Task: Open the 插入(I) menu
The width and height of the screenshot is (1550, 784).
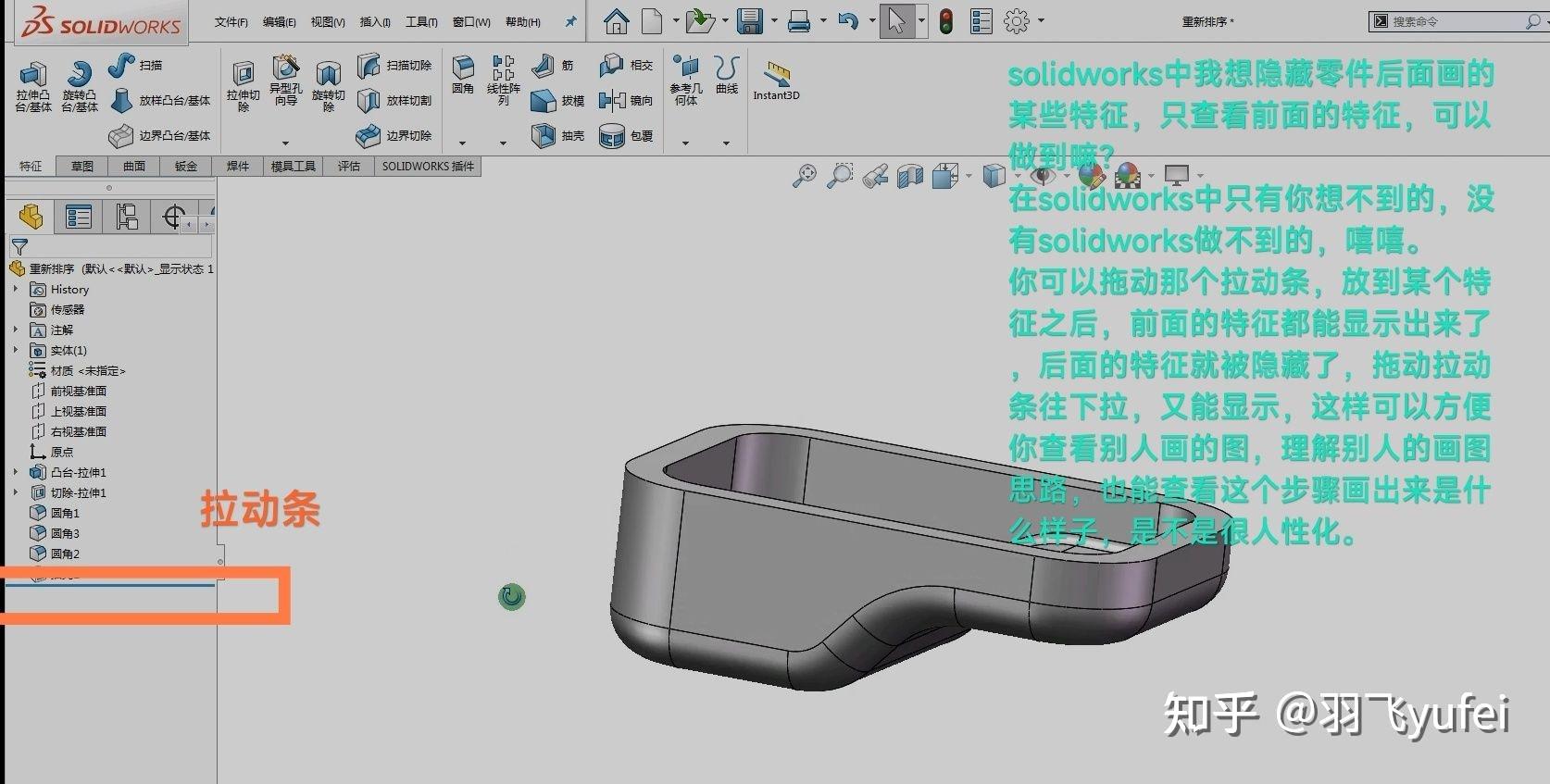Action: (x=375, y=22)
